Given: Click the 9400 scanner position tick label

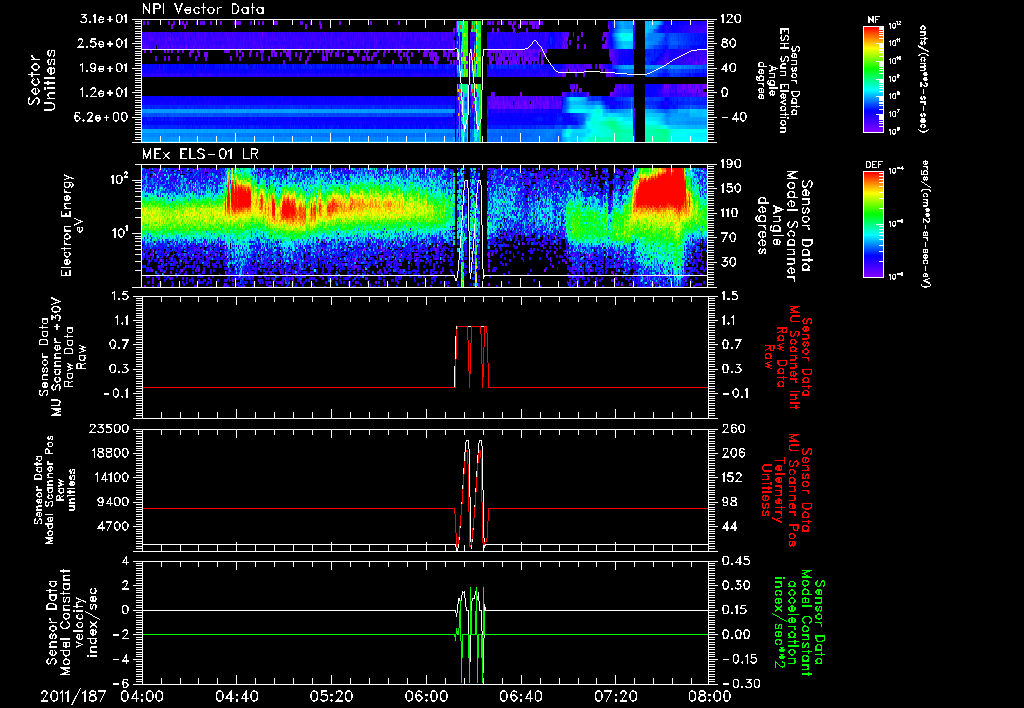Looking at the screenshot, I should tap(112, 502).
